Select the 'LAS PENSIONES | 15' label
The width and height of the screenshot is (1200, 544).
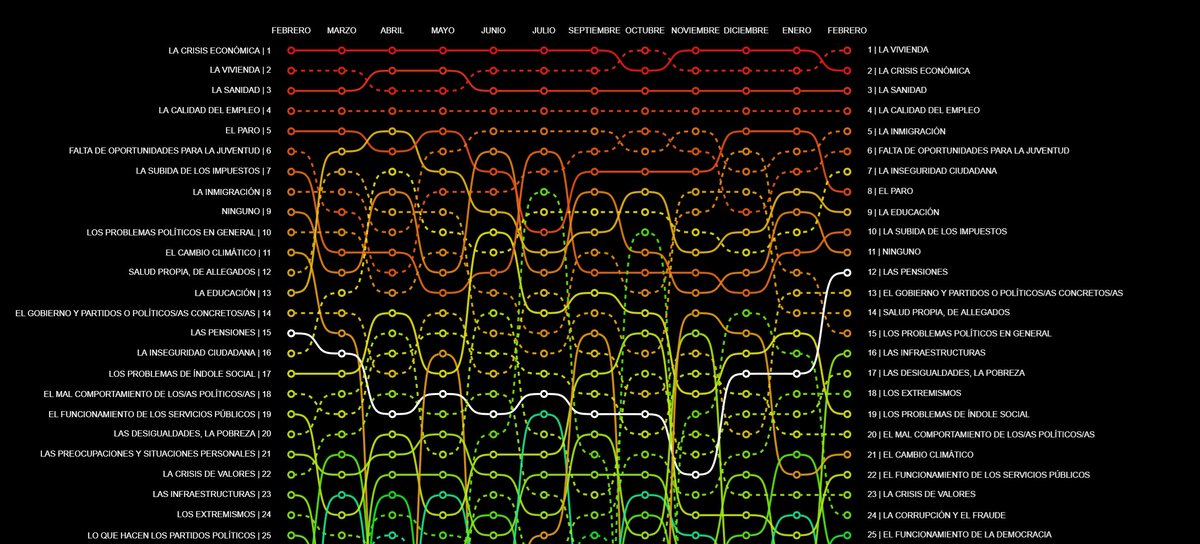[x=231, y=332]
